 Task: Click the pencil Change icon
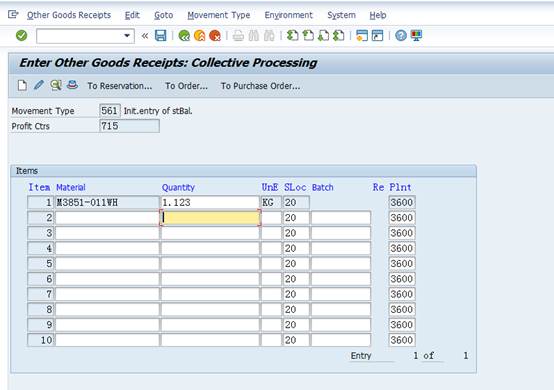[39, 85]
